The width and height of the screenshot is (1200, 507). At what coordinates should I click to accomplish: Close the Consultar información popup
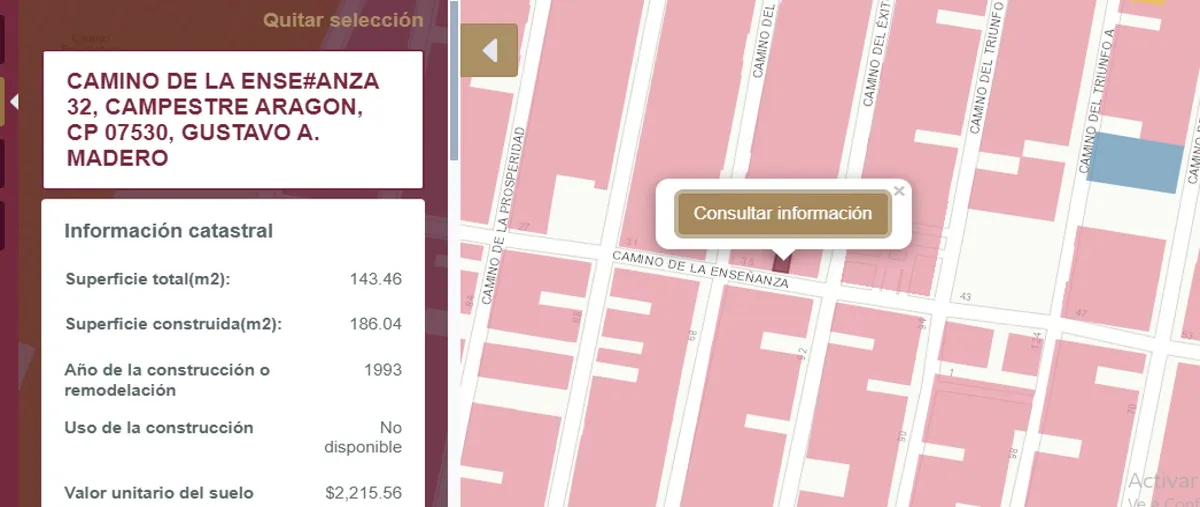(x=899, y=190)
